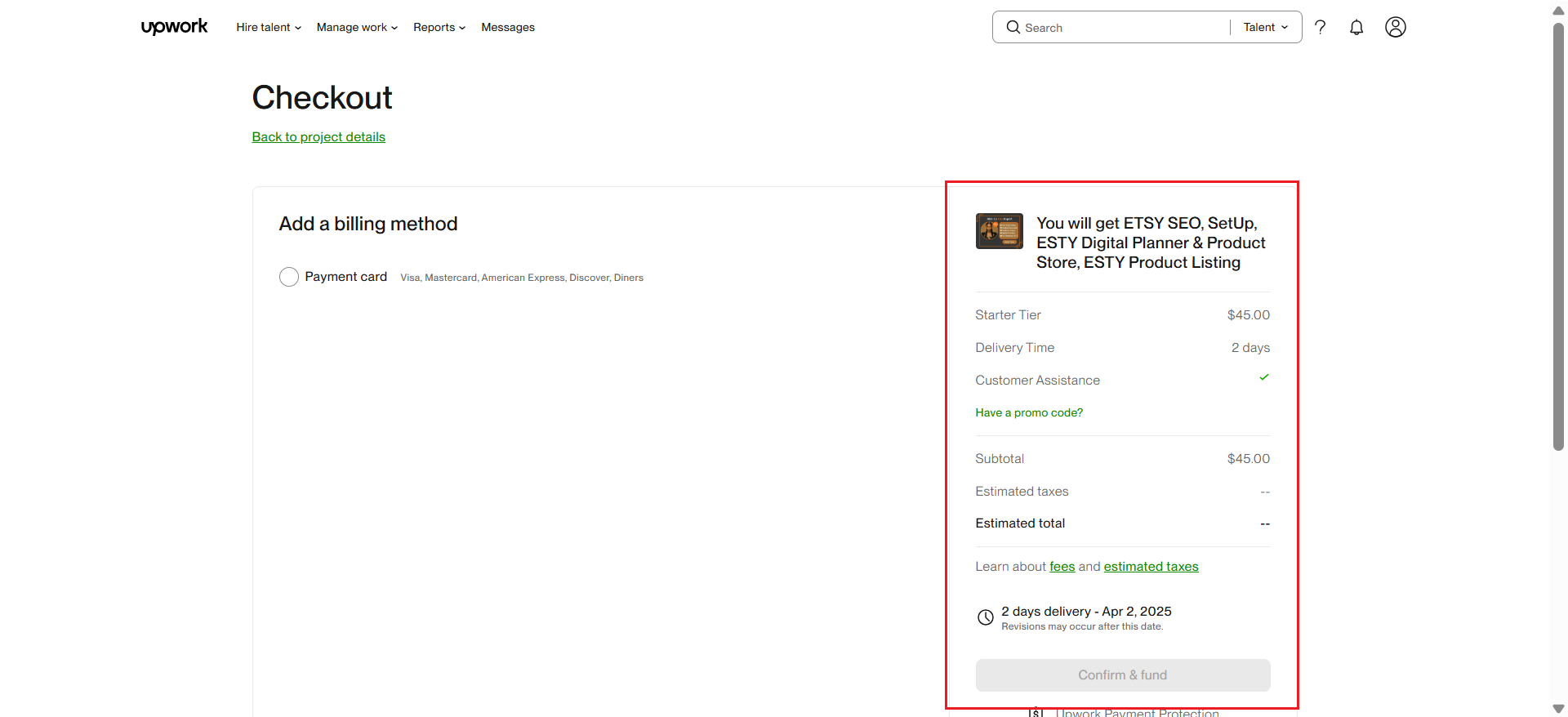Open the estimated taxes link
1568x717 pixels.
(1151, 567)
